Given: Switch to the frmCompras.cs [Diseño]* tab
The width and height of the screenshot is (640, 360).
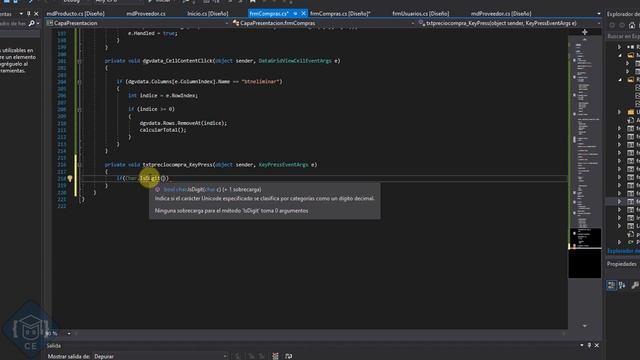Looking at the screenshot, I should [340, 13].
